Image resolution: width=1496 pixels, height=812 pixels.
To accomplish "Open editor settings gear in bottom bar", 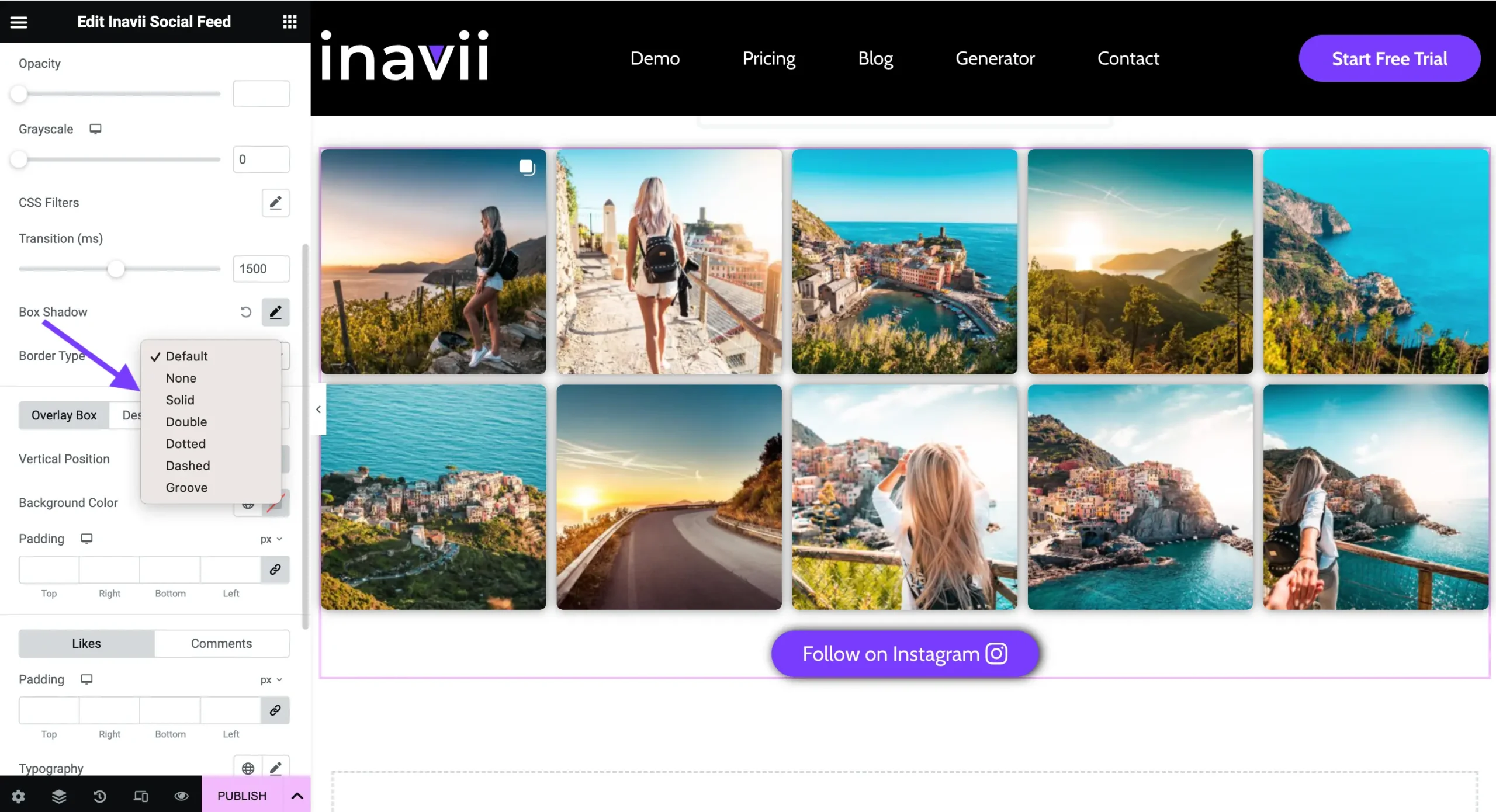I will 18,796.
